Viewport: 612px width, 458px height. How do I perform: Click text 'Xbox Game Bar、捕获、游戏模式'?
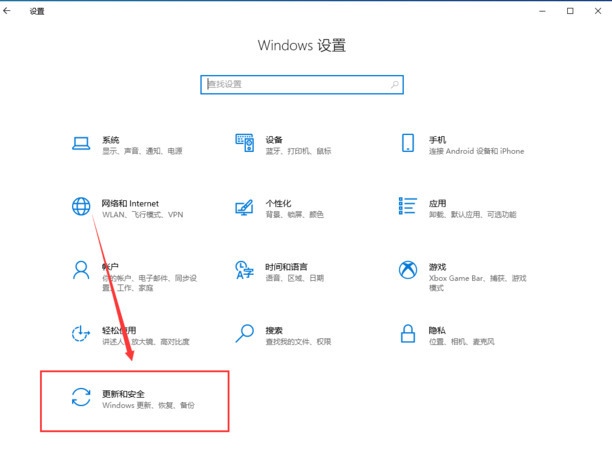[x=478, y=283]
